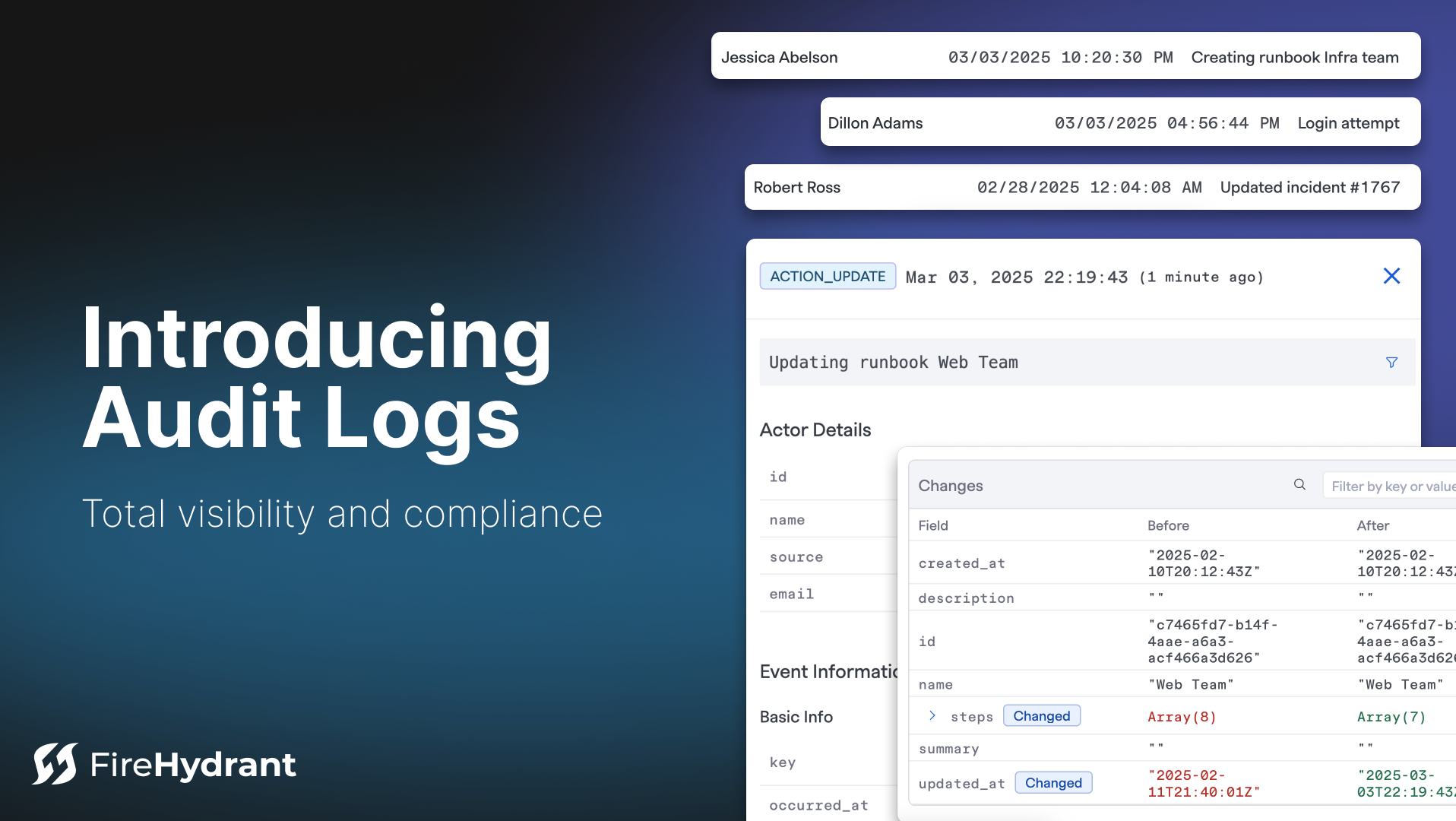1456x821 pixels.
Task: Click the After created_at value
Action: [1407, 563]
